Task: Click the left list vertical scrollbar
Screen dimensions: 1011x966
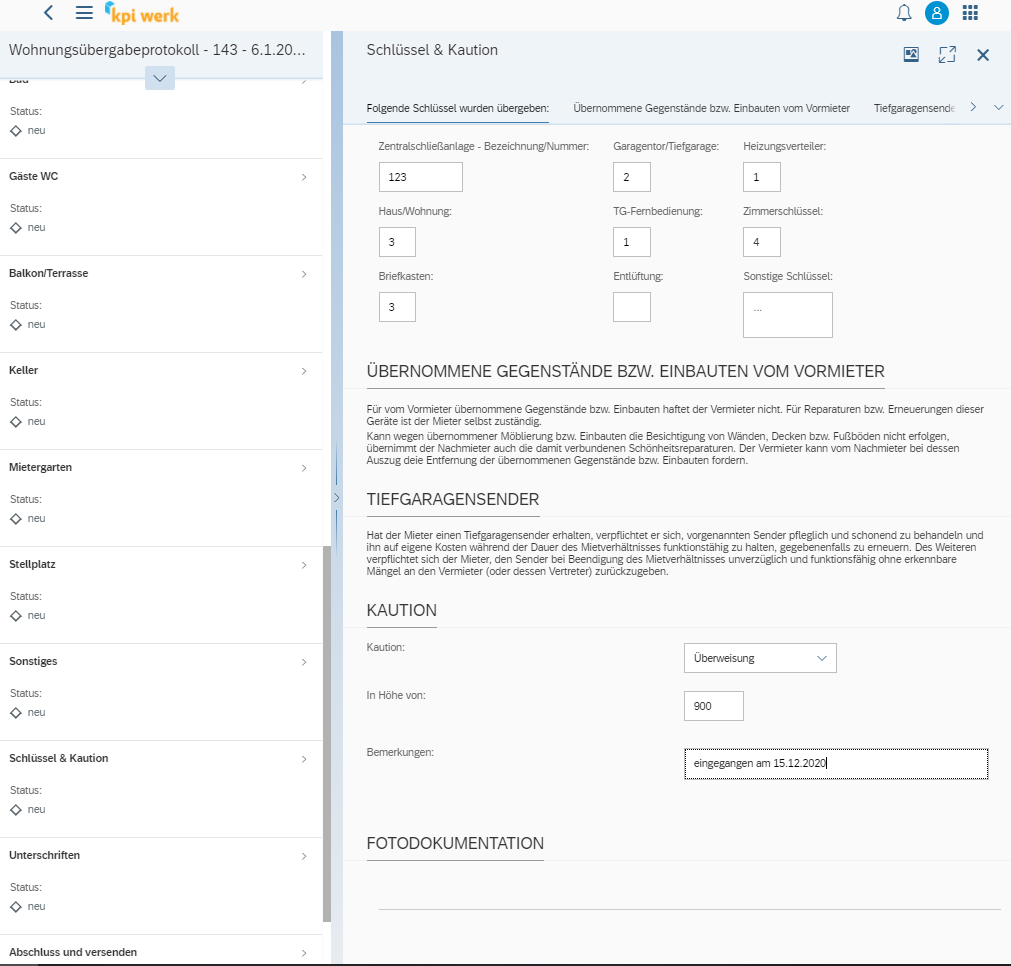Action: tap(327, 734)
